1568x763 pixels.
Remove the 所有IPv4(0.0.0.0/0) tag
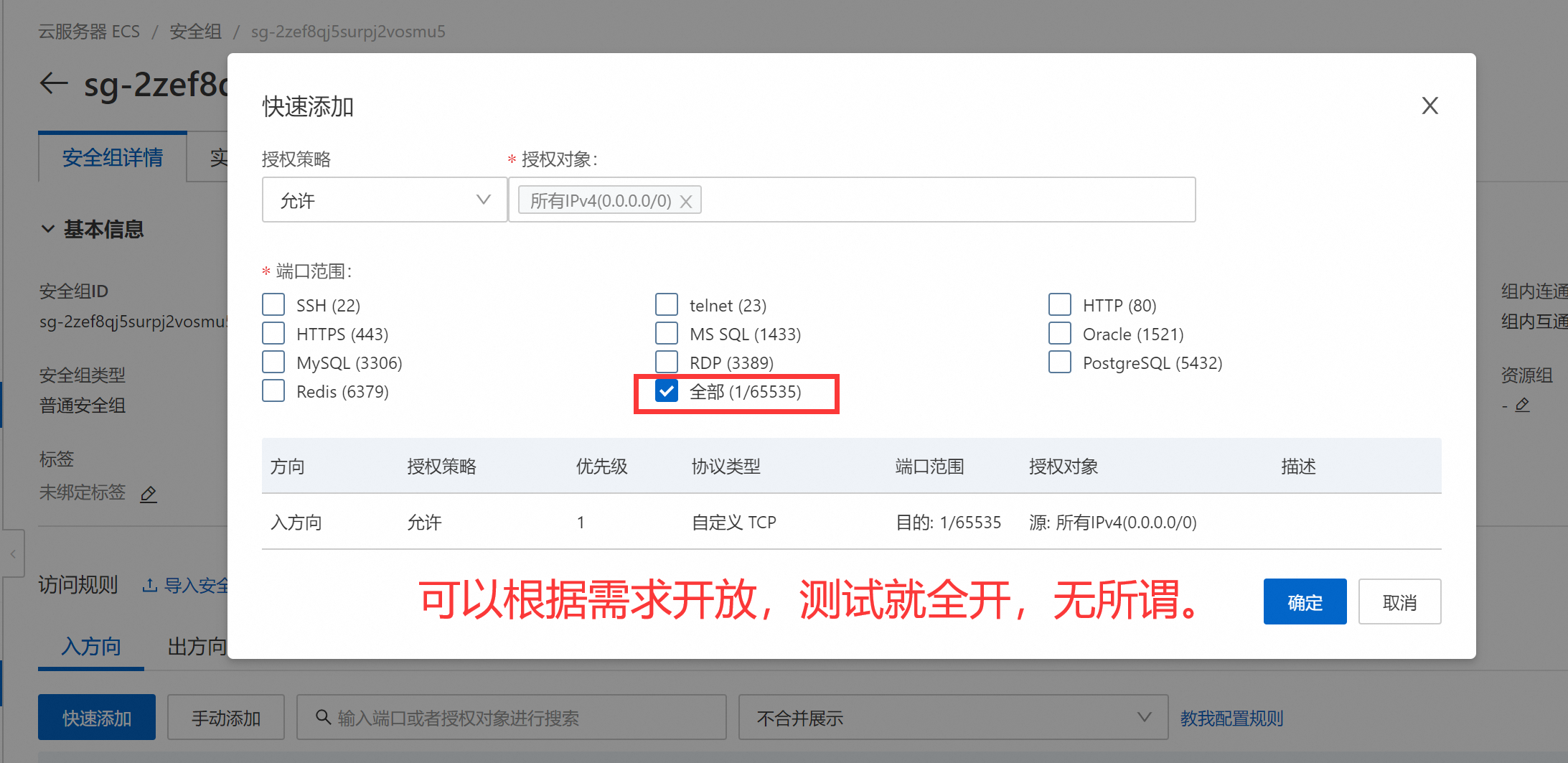[686, 201]
